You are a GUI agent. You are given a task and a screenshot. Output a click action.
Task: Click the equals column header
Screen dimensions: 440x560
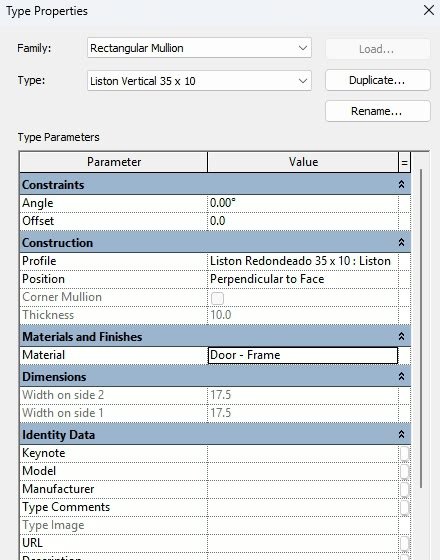(x=405, y=162)
